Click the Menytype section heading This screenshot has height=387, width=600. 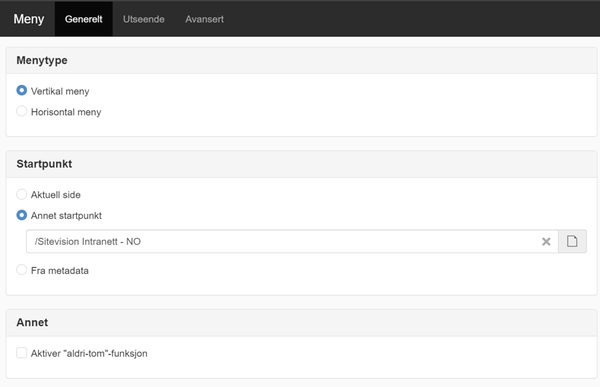tap(42, 60)
